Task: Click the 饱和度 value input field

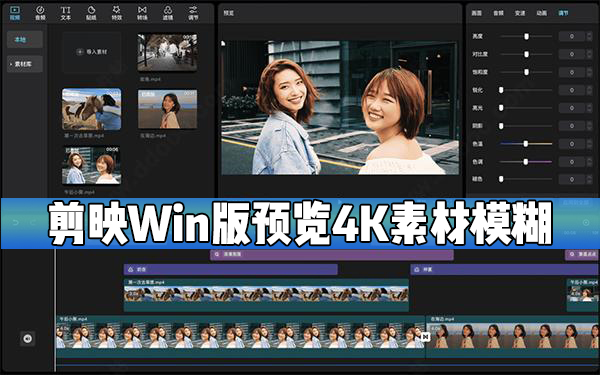Action: (572, 72)
